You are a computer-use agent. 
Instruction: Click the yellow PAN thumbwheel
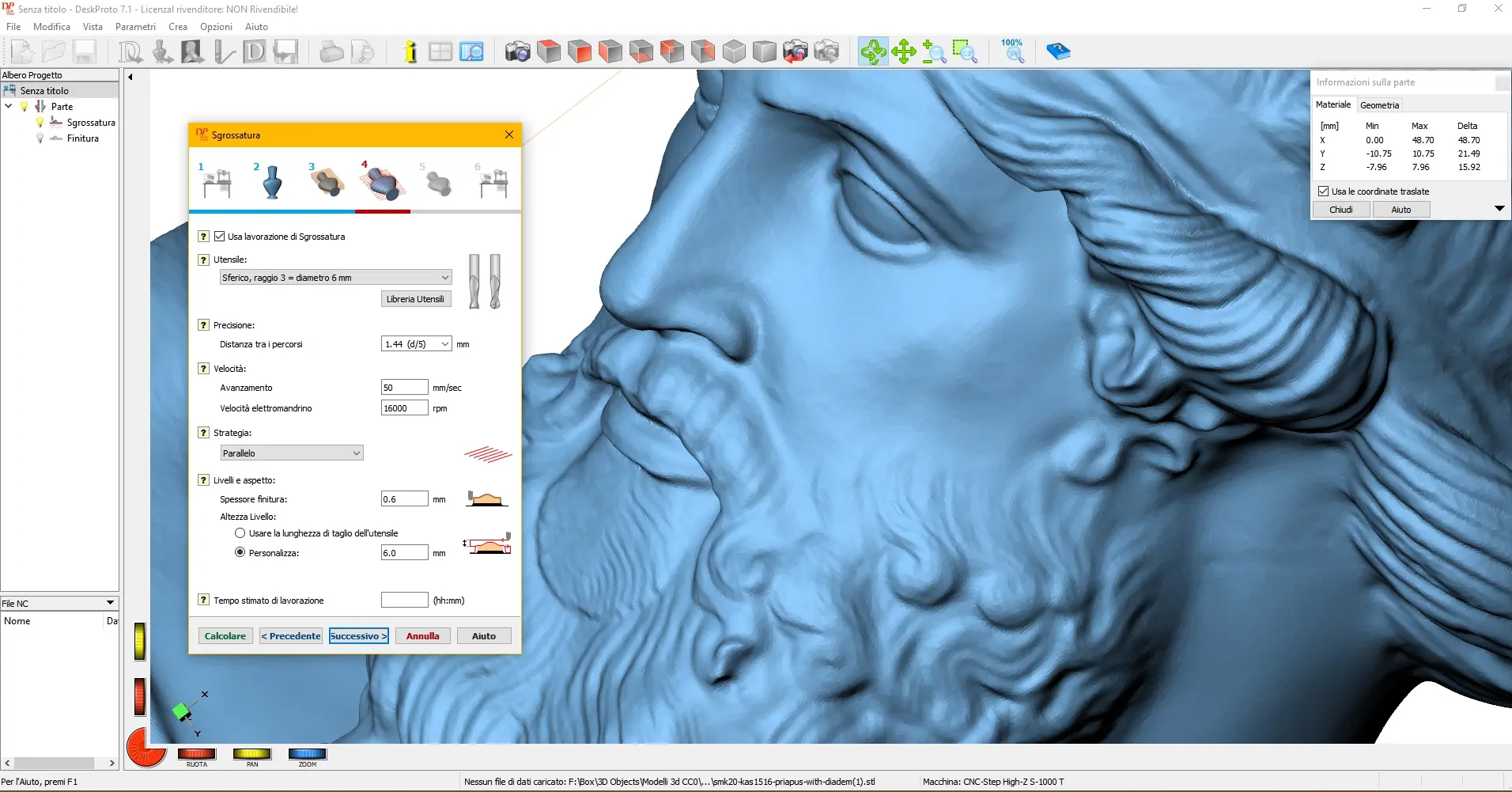252,754
